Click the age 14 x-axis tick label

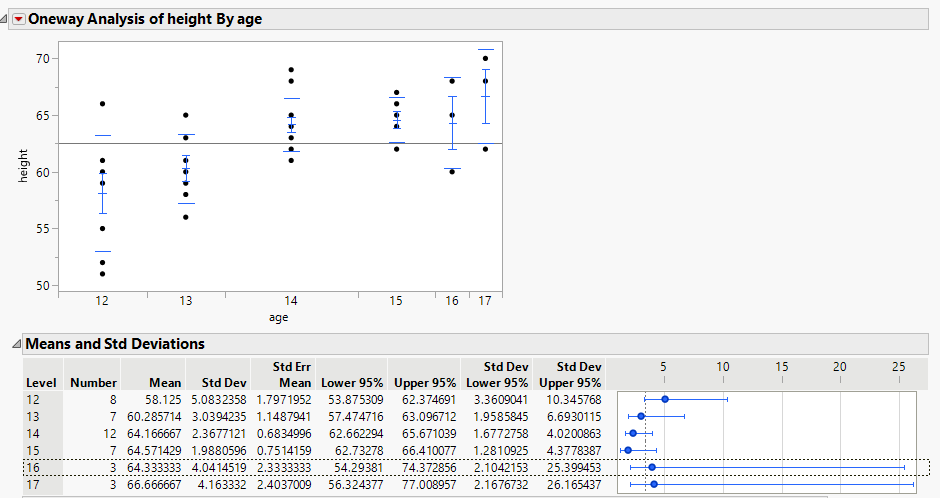[291, 301]
